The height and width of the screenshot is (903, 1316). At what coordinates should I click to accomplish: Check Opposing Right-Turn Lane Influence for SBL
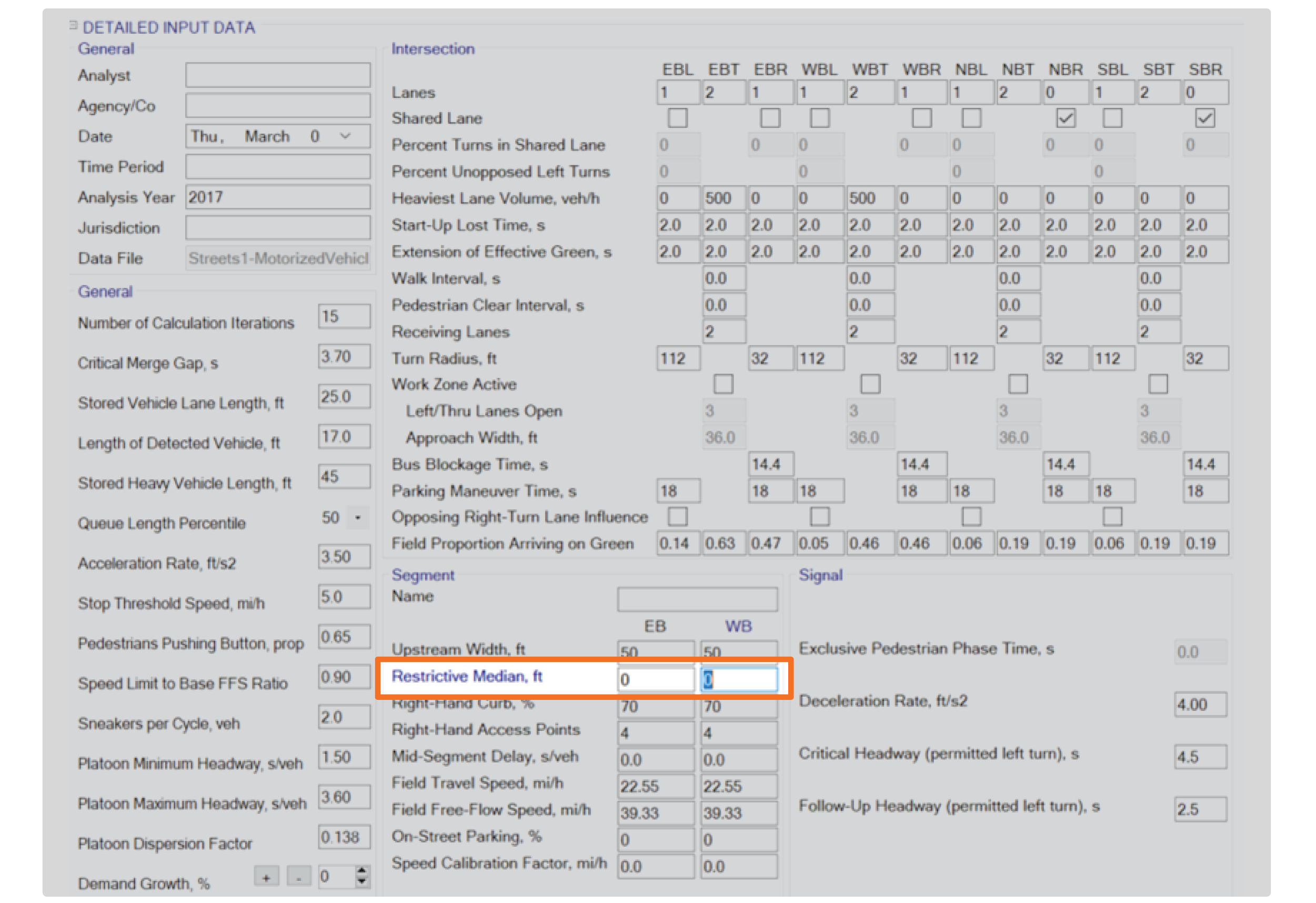pos(1112,516)
